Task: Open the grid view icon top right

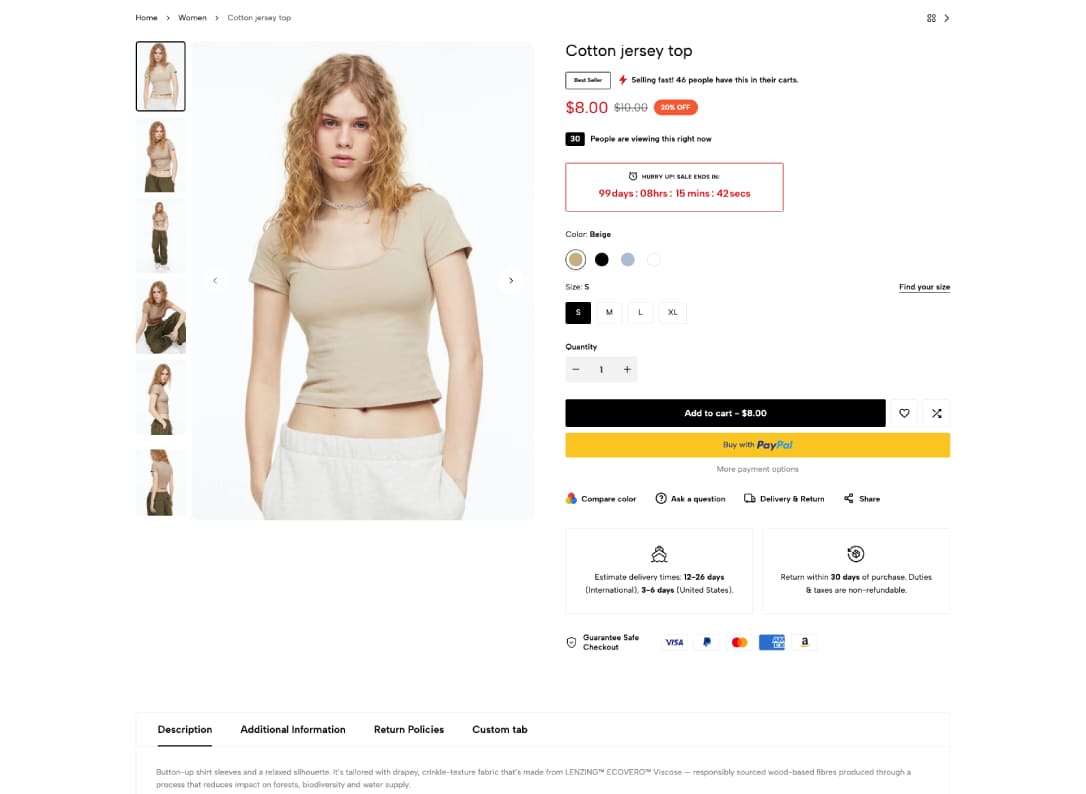Action: click(x=931, y=17)
